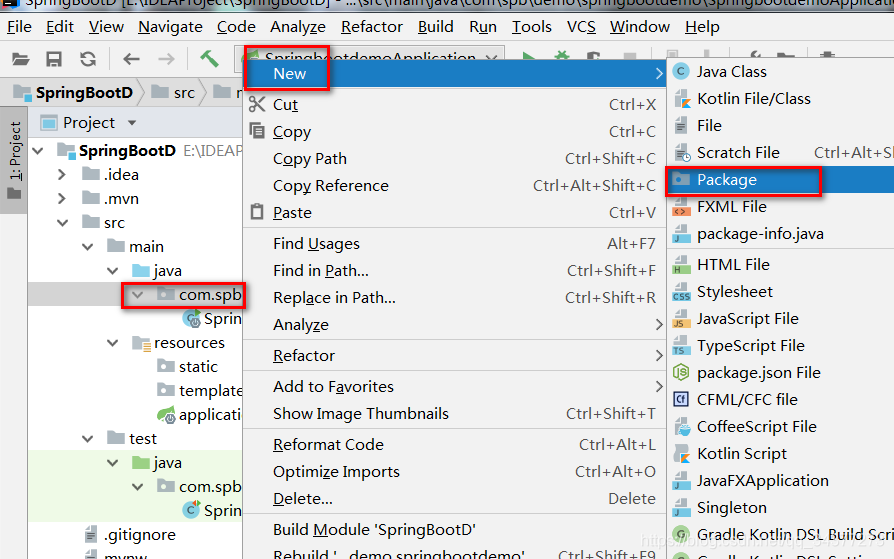Click the Copy icon in context menu
The height and width of the screenshot is (559, 894).
coord(257,131)
